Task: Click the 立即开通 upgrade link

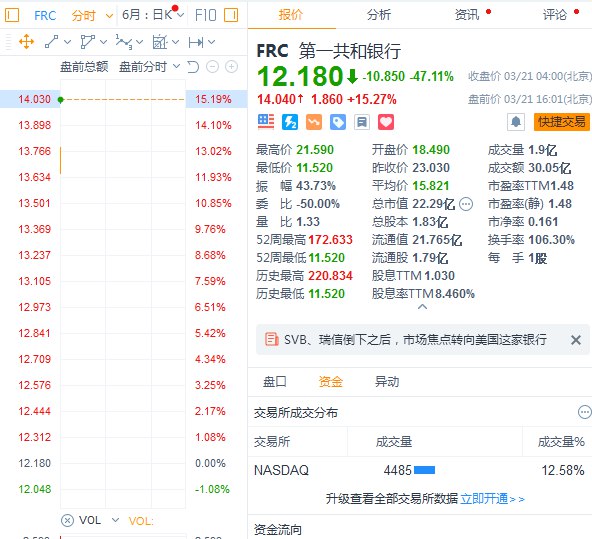Action: (492, 499)
